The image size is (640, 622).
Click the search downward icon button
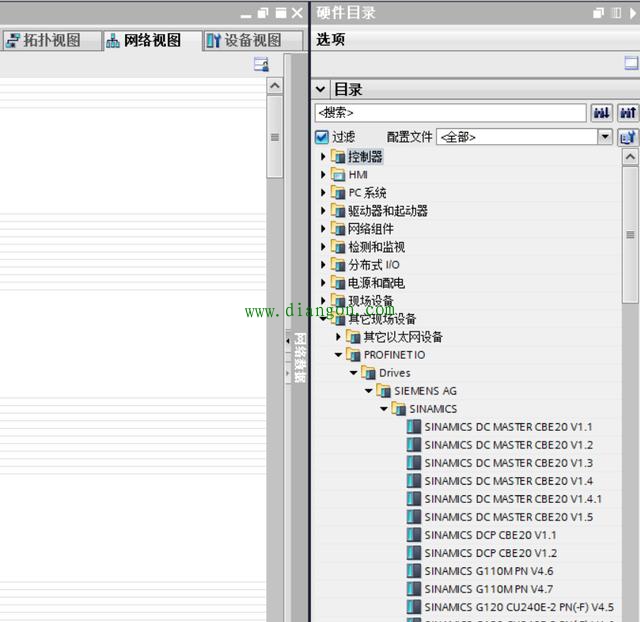[602, 113]
